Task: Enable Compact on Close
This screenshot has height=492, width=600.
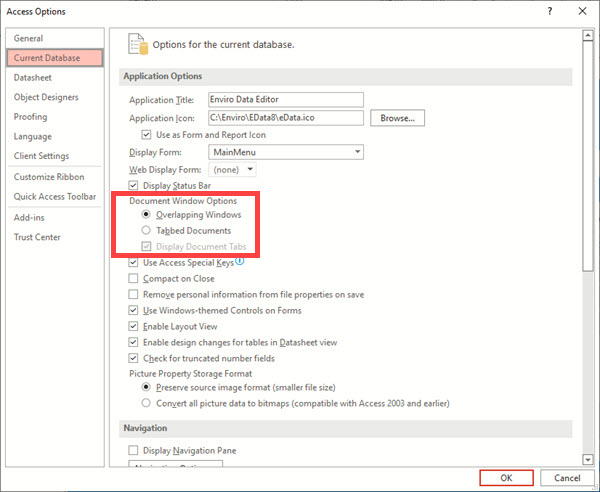Action: [133, 279]
